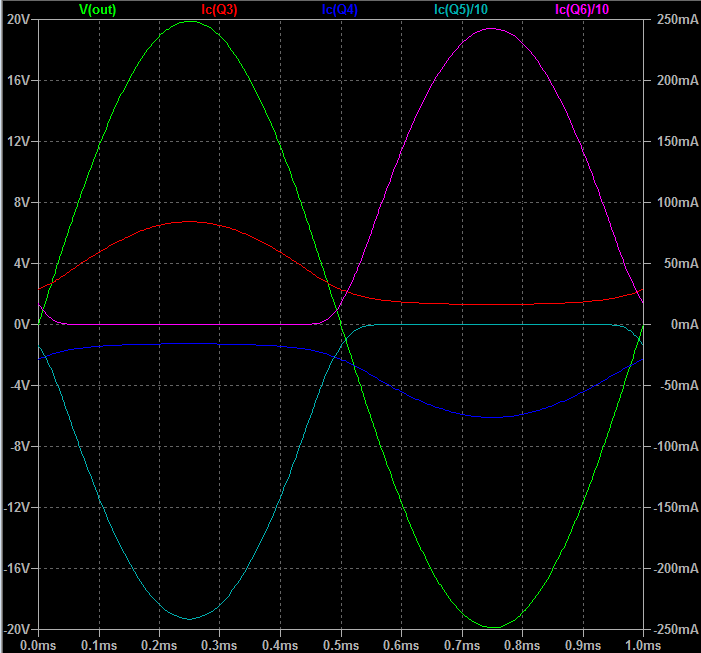Click the green V(out) waveform positive peak
This screenshot has height=653, width=701.
190,21
